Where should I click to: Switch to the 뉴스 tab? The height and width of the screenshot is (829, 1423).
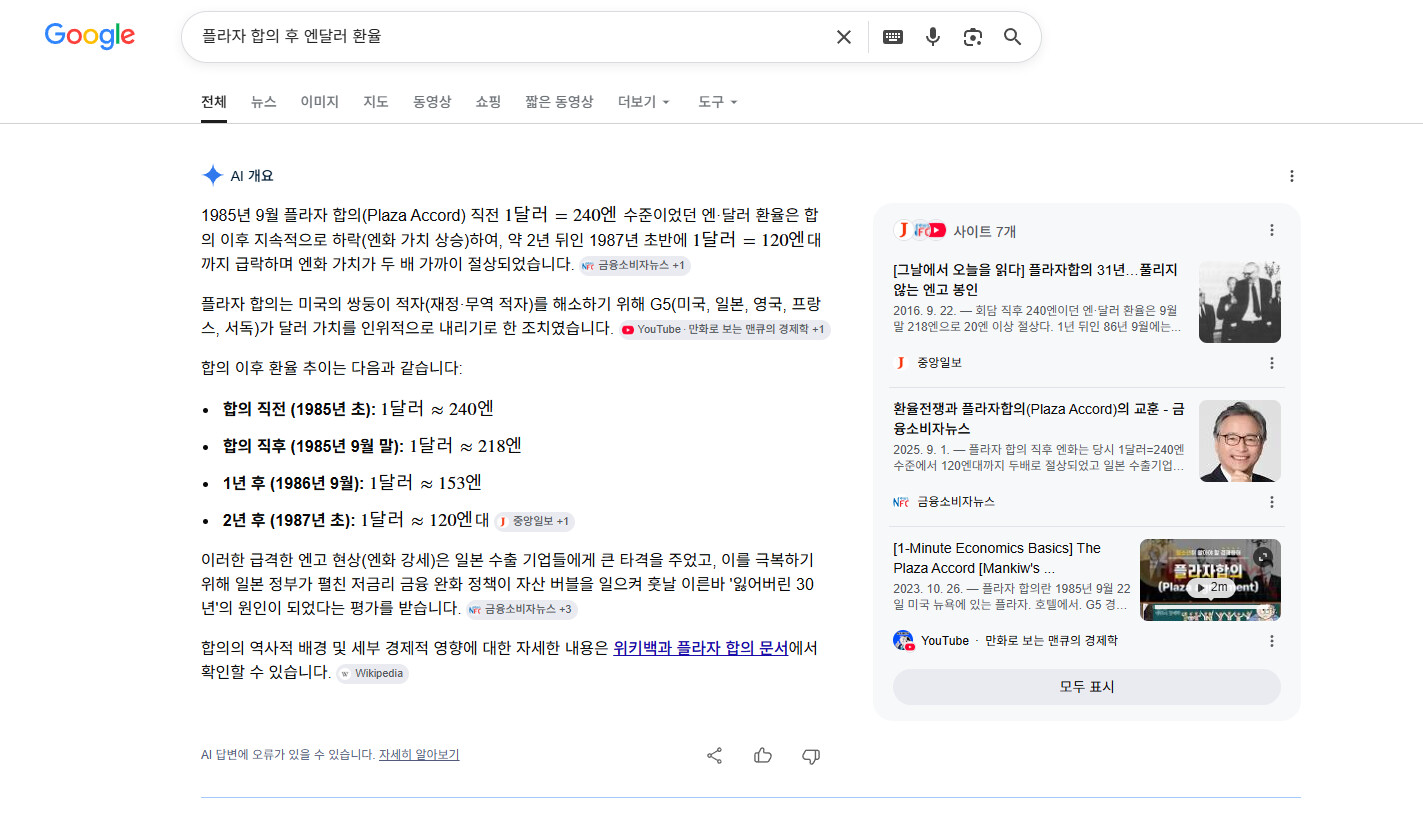point(263,102)
